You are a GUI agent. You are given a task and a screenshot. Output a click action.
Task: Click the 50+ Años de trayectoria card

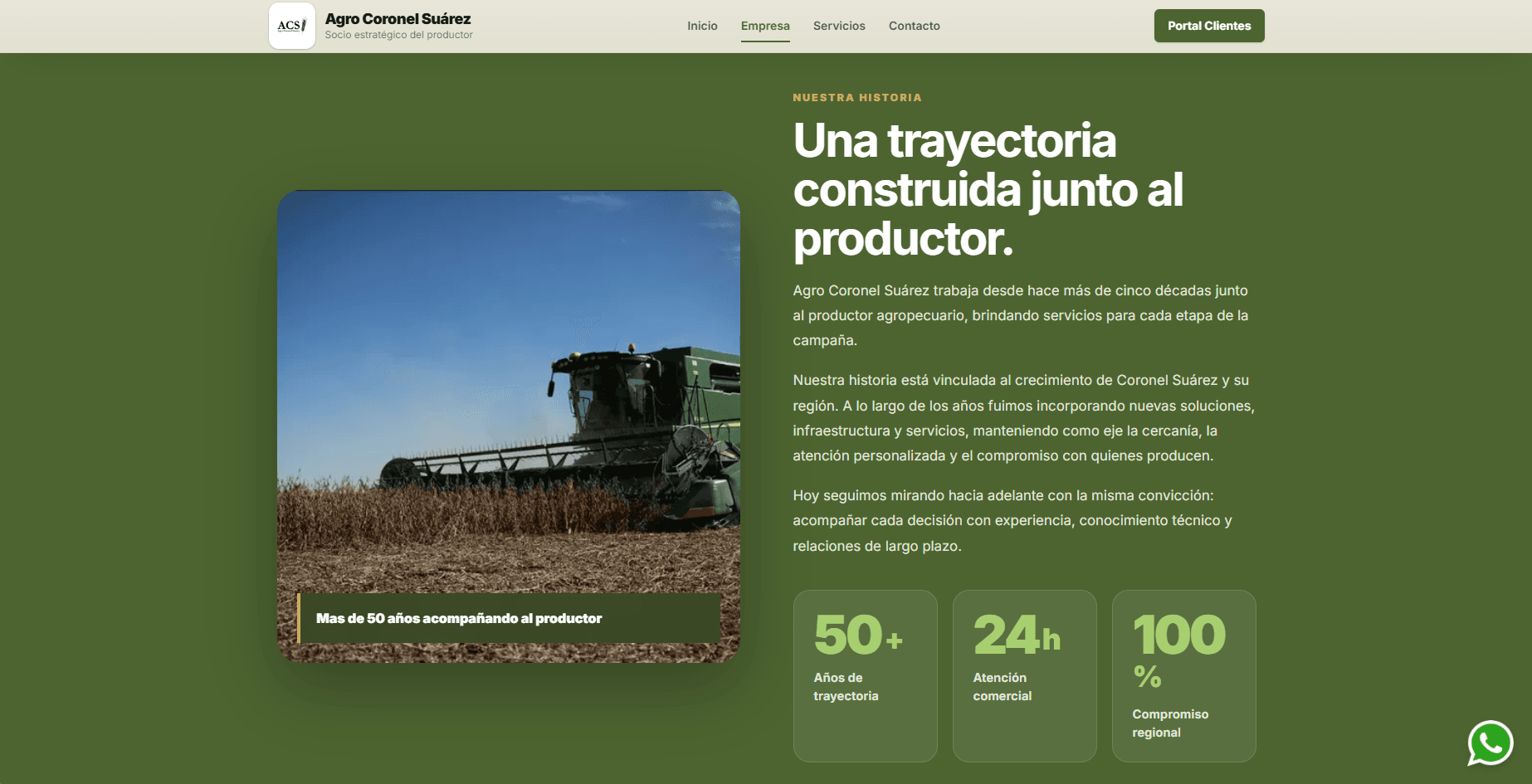(866, 676)
